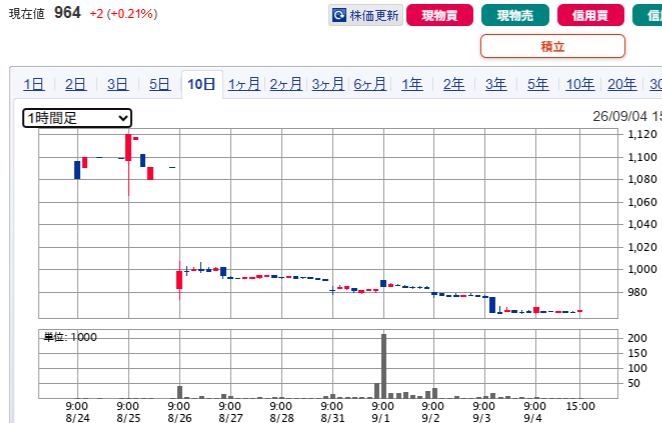Image resolution: width=662 pixels, height=423 pixels.
Task: Click the 積立 button
Action: [553, 46]
